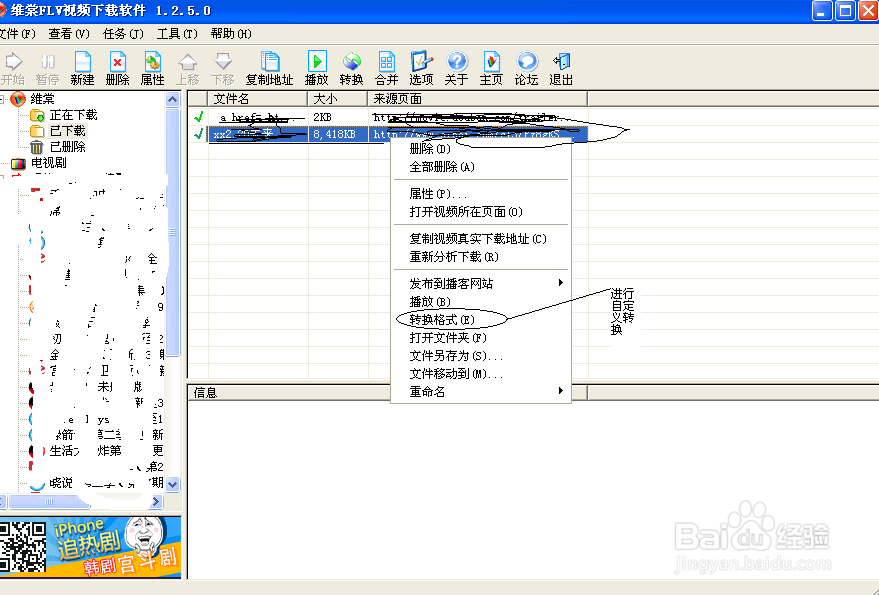Choose 打开视频所在页面(O) in context menu
This screenshot has width=879, height=595.
480,212
